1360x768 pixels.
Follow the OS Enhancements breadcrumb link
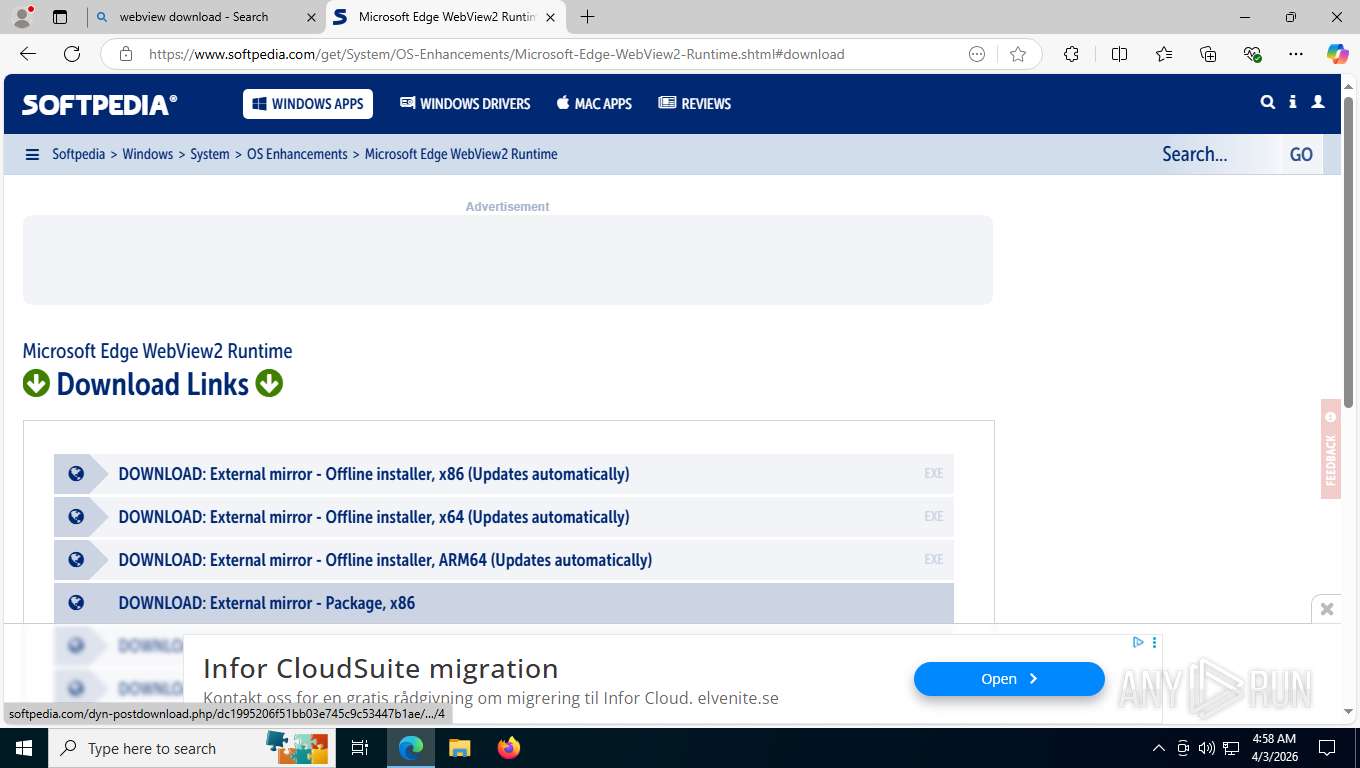(x=297, y=154)
